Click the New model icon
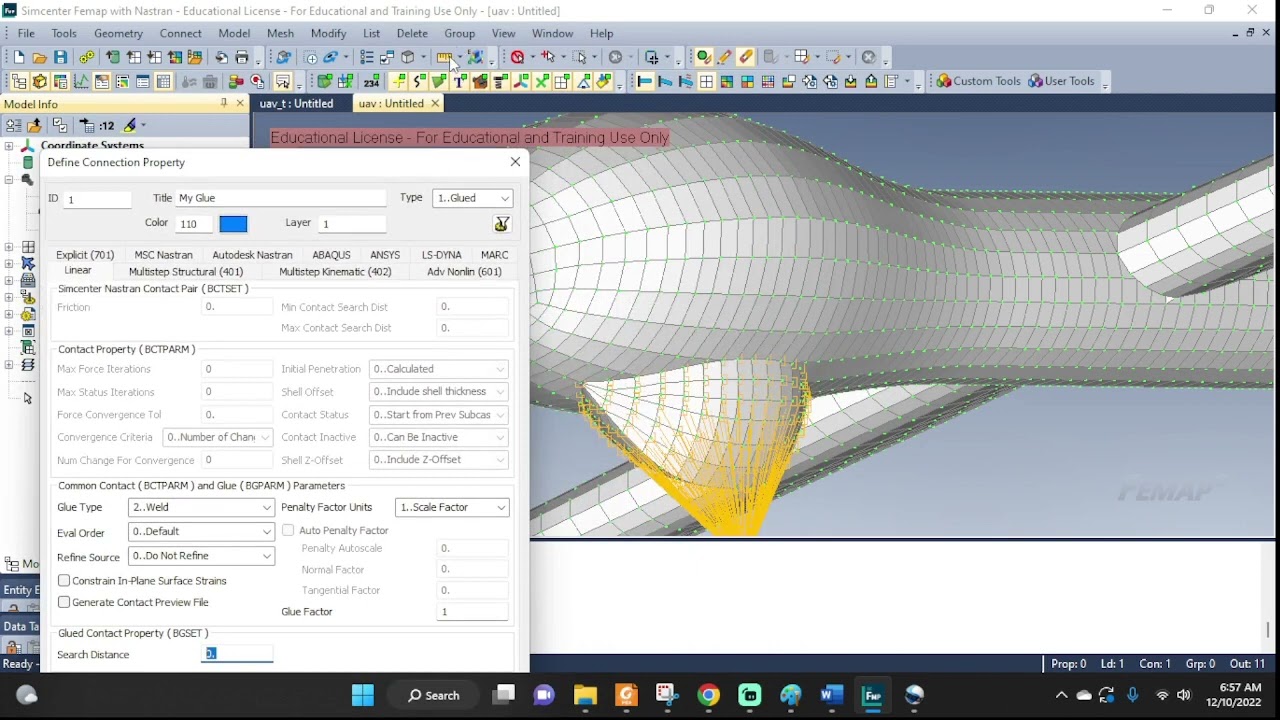 18,57
